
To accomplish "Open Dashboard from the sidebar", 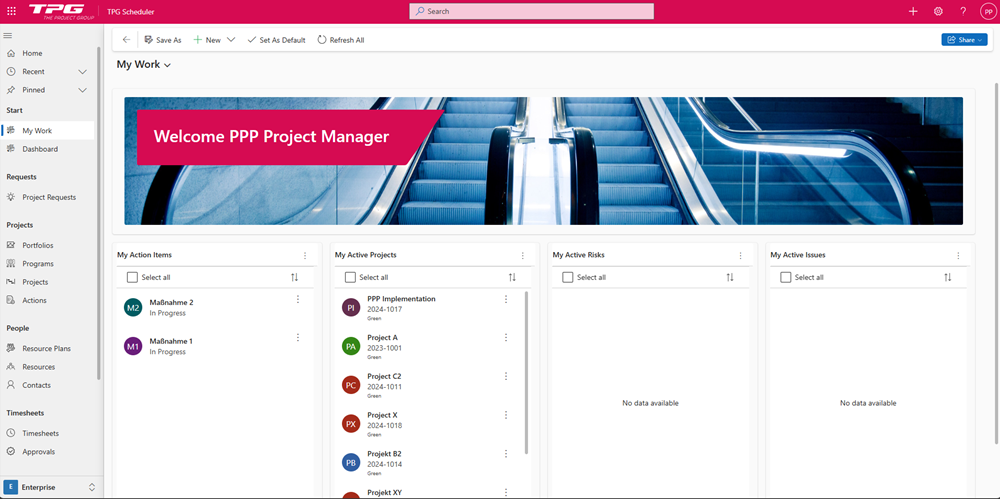I will coord(40,149).
